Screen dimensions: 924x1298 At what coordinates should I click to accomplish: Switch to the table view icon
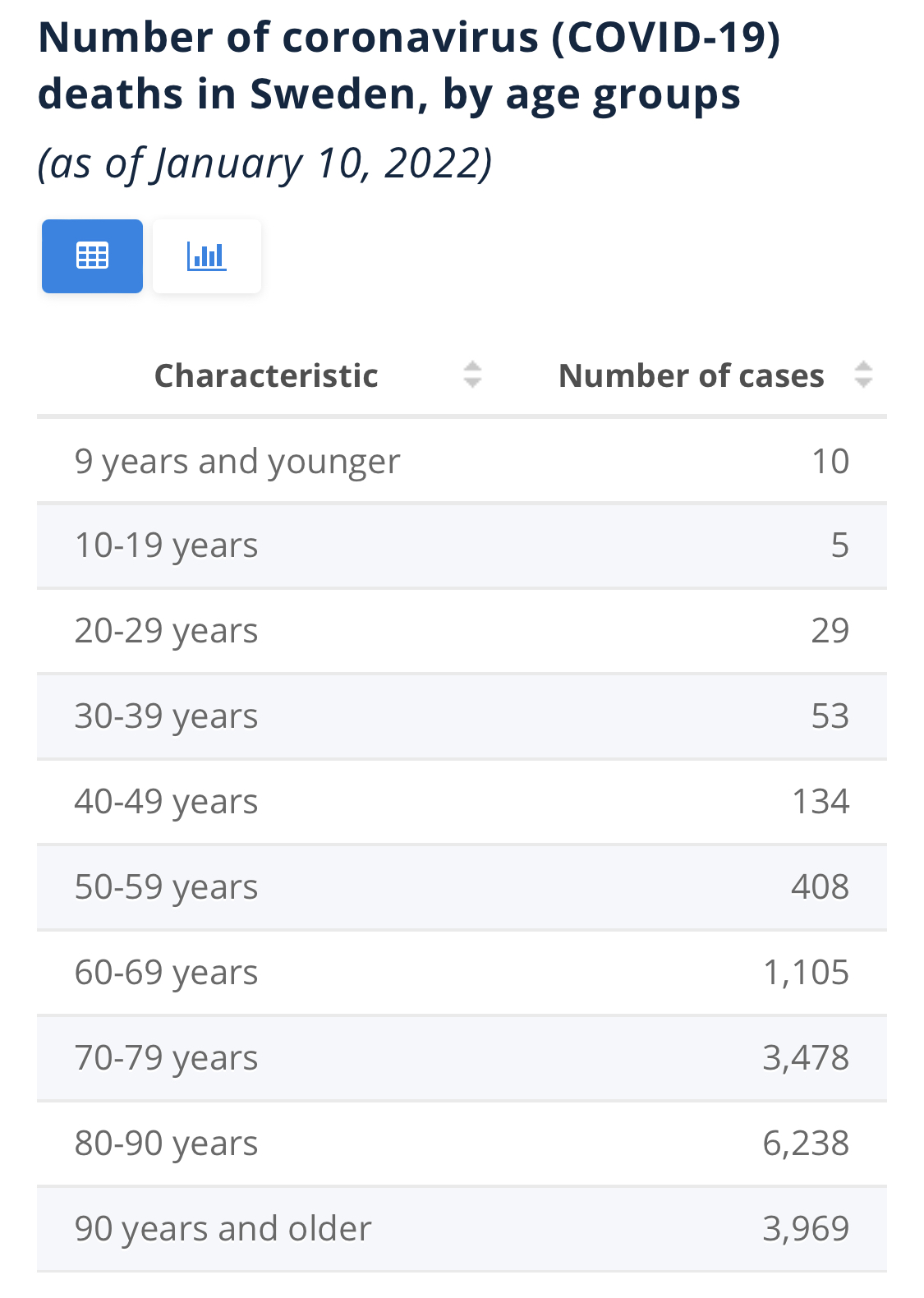[92, 256]
